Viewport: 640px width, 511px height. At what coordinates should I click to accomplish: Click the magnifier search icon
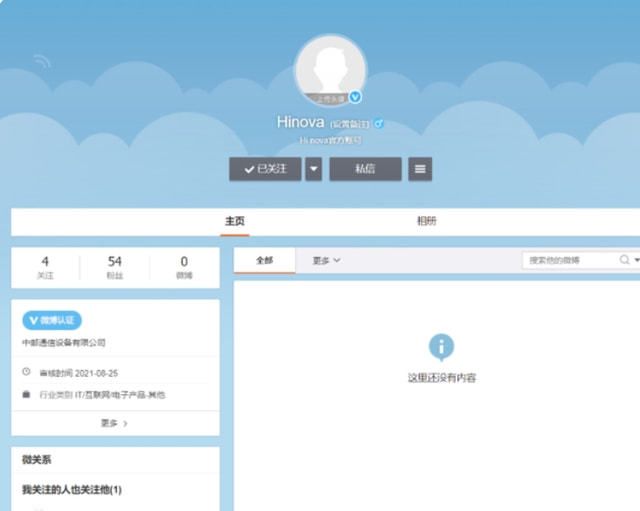624,260
